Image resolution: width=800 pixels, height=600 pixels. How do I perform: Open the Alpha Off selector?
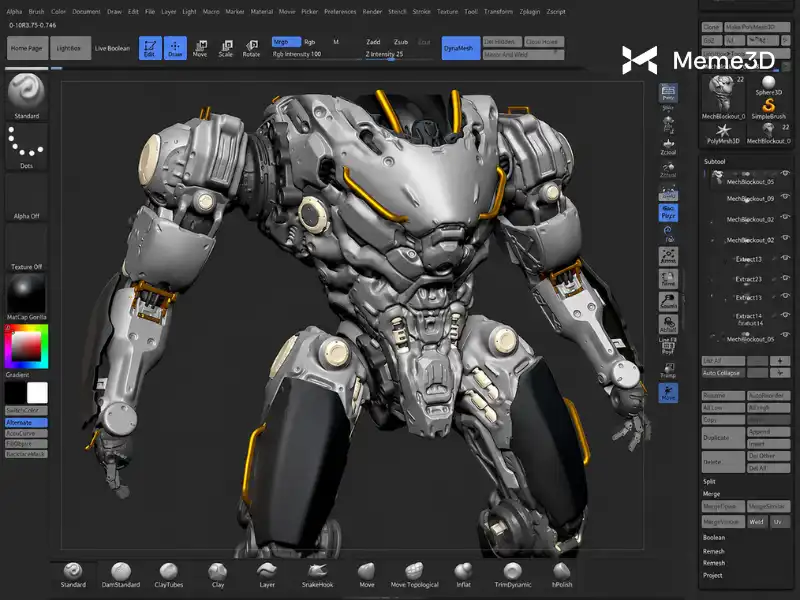point(27,197)
